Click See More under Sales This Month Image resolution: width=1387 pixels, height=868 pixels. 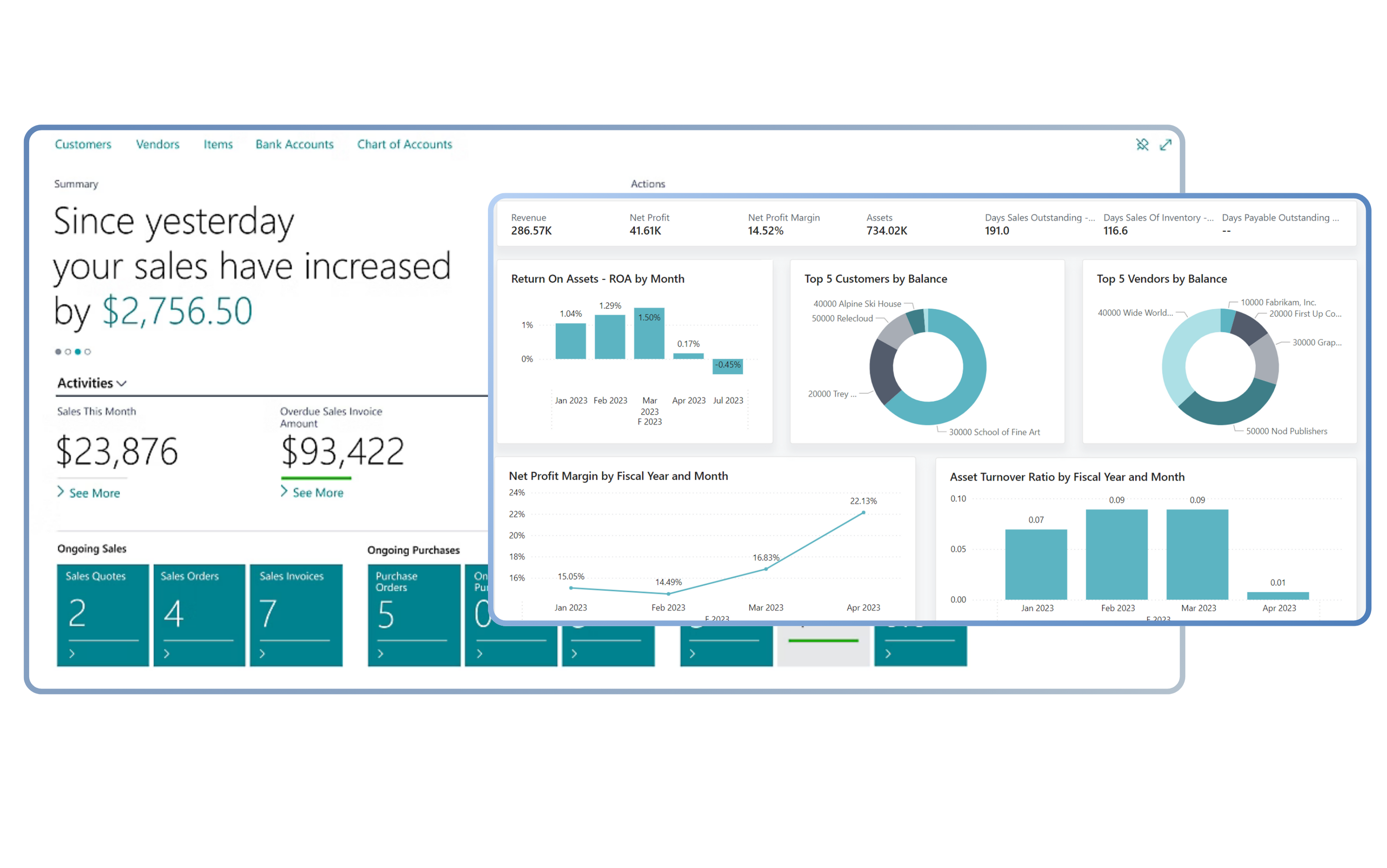click(95, 493)
